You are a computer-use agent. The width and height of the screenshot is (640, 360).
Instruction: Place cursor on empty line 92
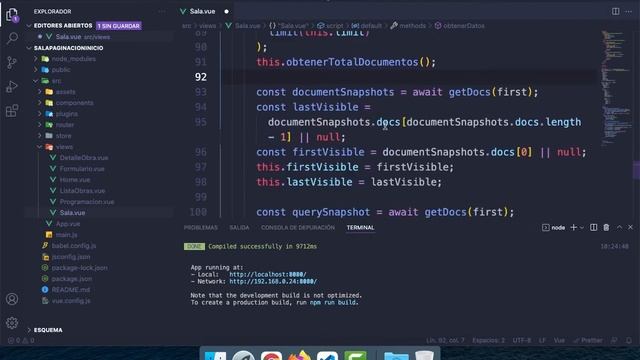pos(408,77)
